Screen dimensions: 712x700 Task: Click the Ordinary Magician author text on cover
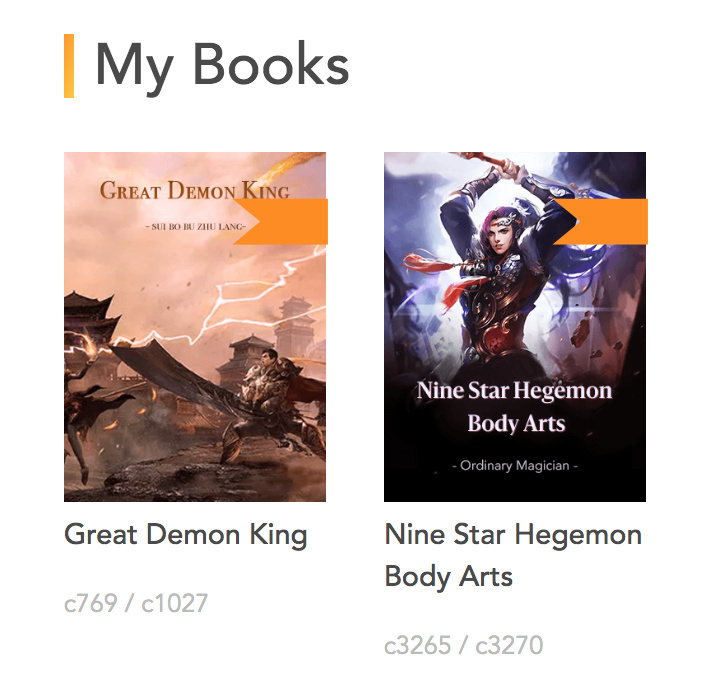pyautogui.click(x=515, y=466)
